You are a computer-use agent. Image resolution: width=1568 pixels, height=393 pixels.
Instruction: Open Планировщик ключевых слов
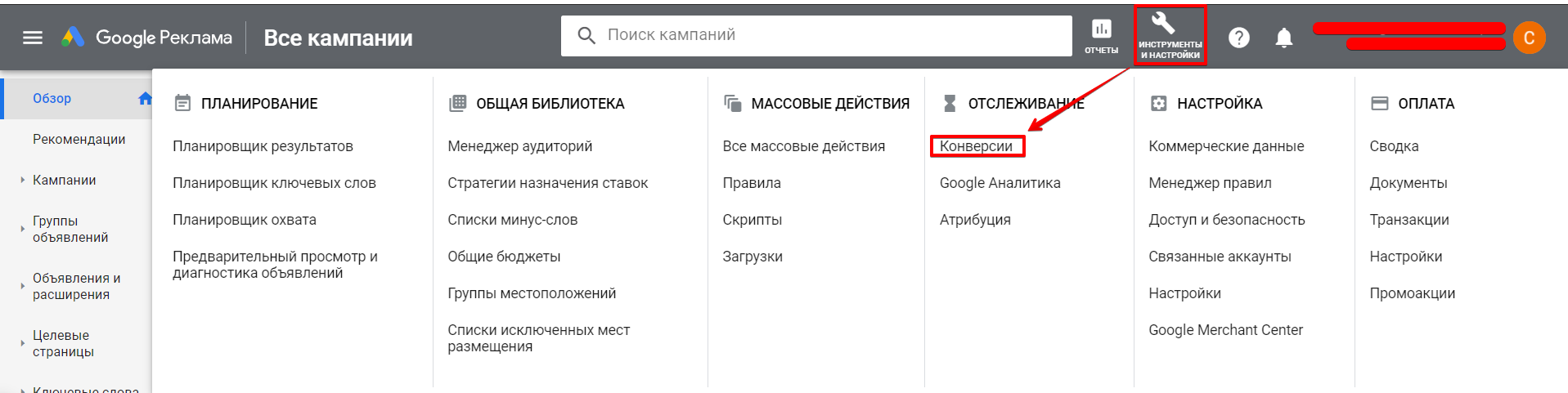[x=274, y=183]
